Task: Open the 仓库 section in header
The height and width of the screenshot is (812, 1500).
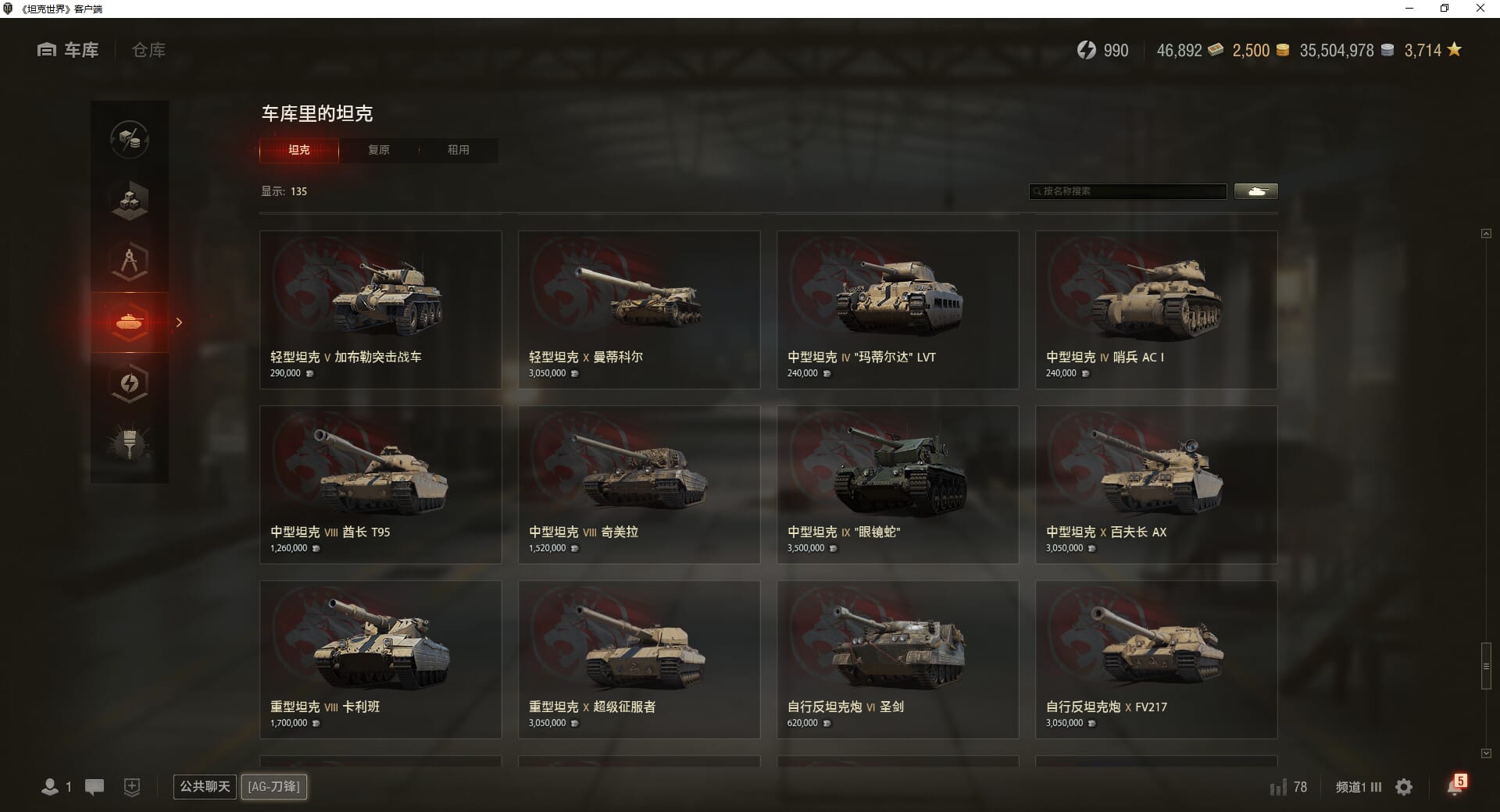Action: (x=148, y=50)
